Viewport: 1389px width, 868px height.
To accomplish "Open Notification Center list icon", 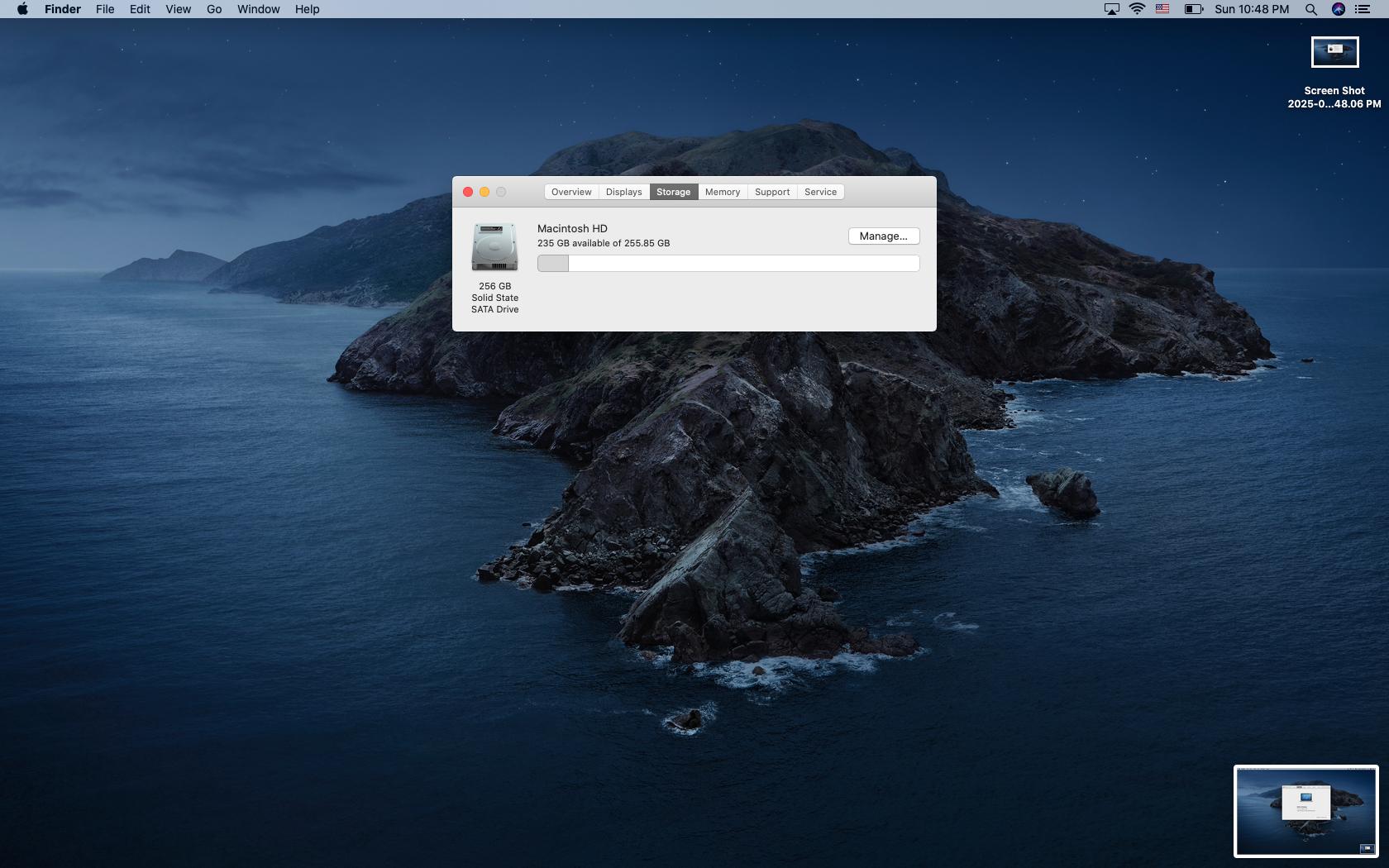I will (1363, 9).
